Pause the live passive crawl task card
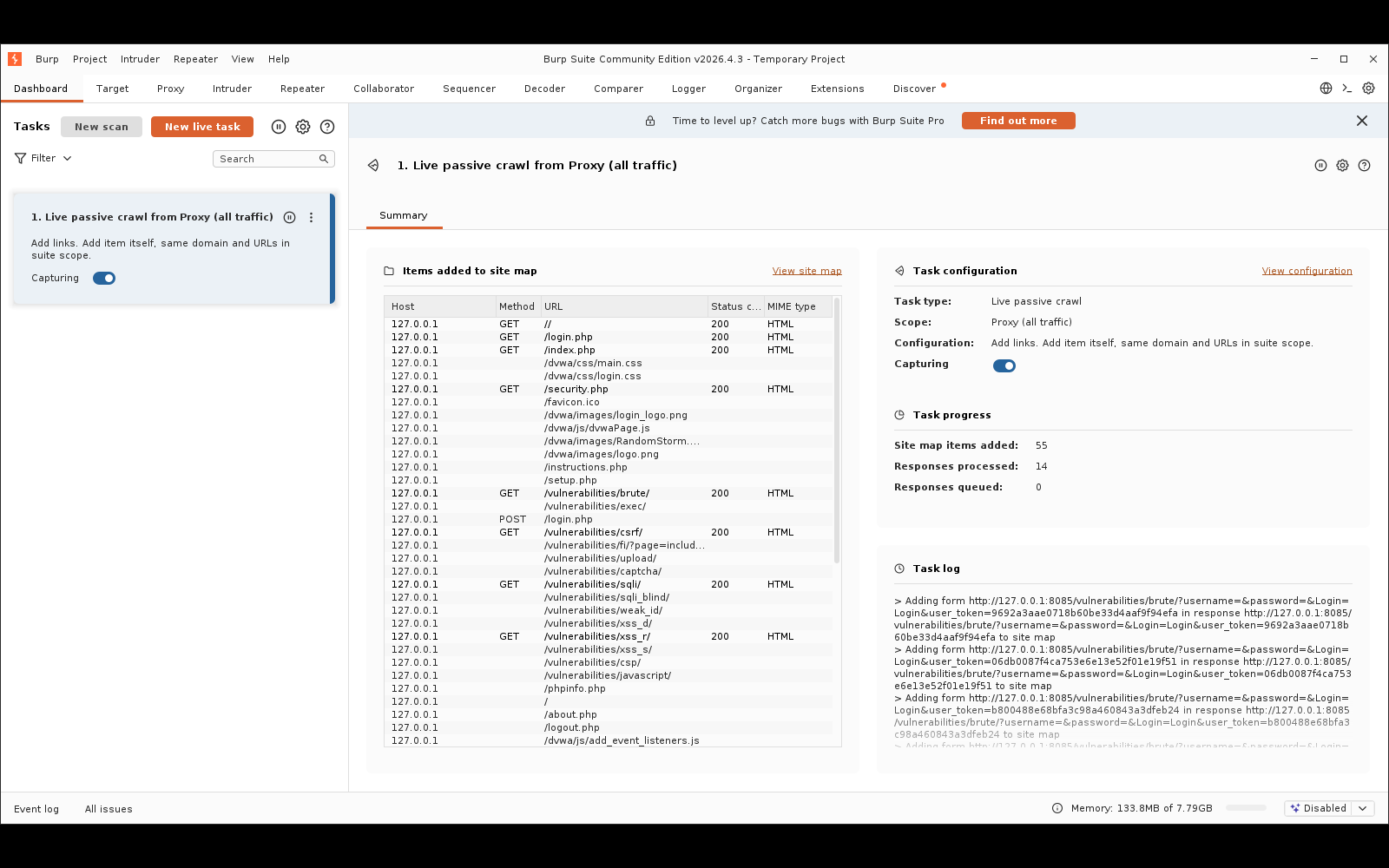 click(290, 218)
